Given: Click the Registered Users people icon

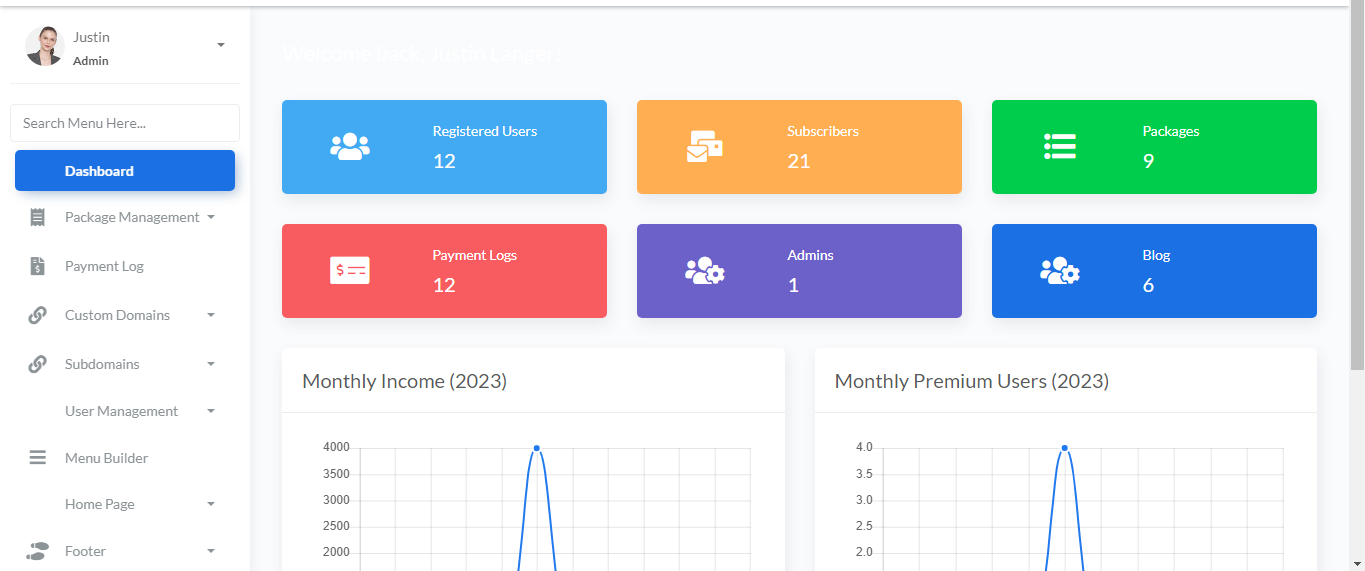Looking at the screenshot, I should click(x=350, y=147).
